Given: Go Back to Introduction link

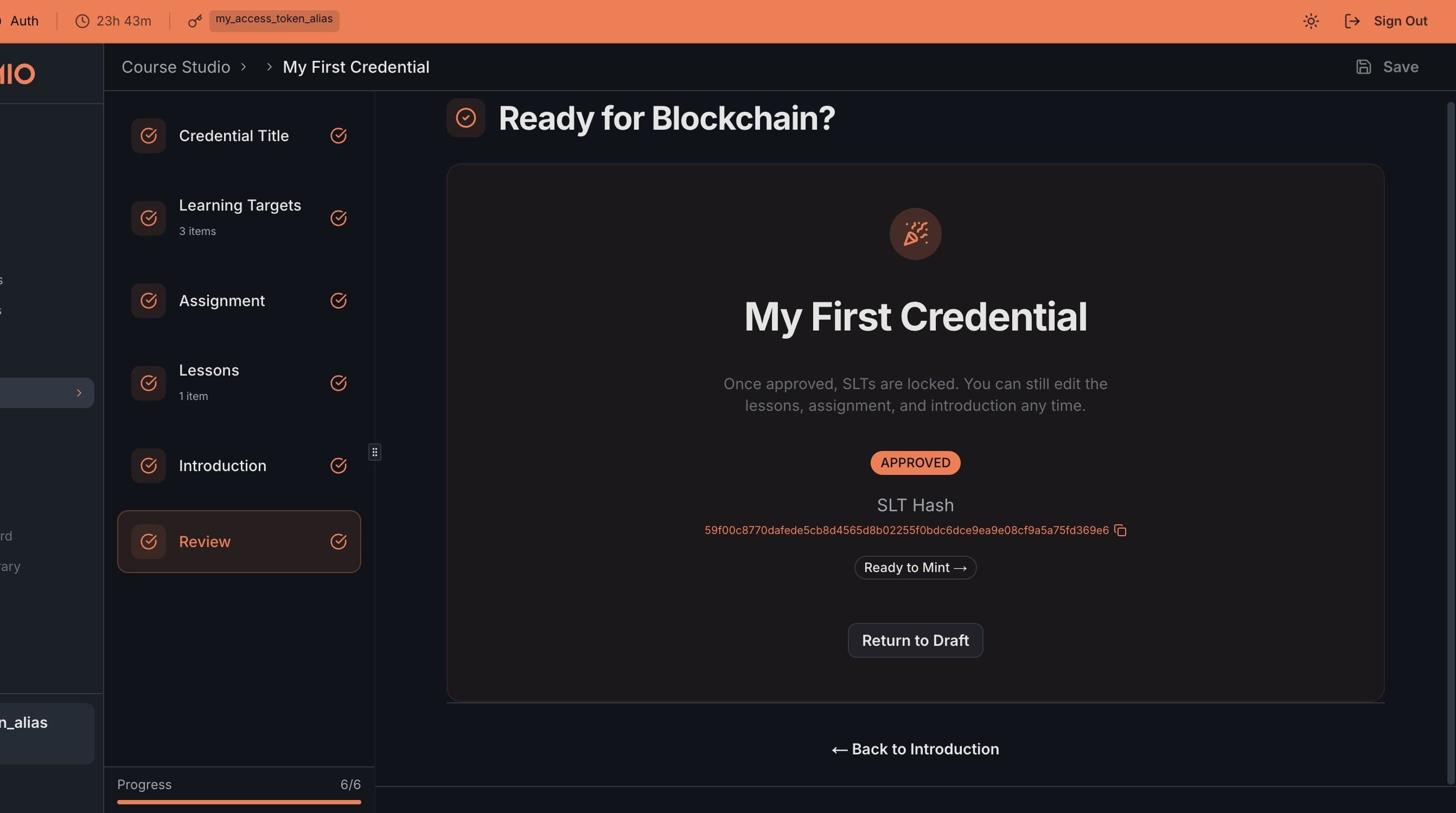Looking at the screenshot, I should [915, 749].
